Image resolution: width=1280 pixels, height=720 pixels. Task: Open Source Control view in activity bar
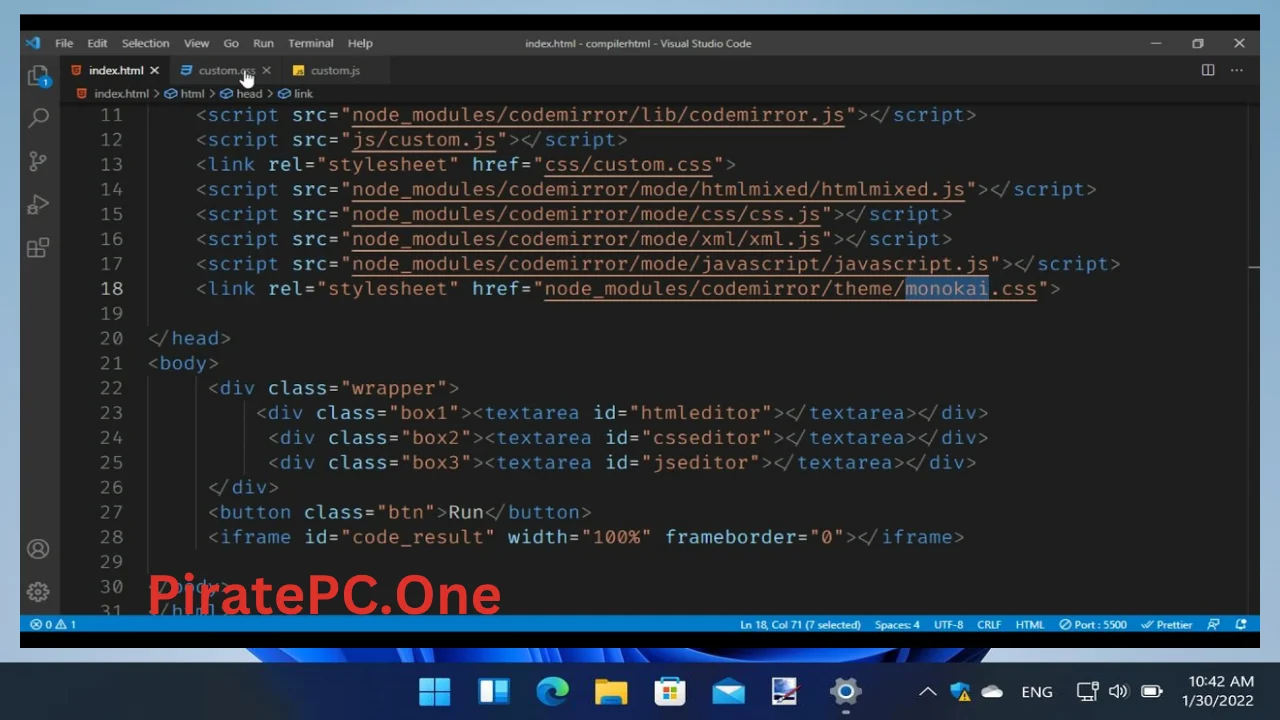click(38, 161)
